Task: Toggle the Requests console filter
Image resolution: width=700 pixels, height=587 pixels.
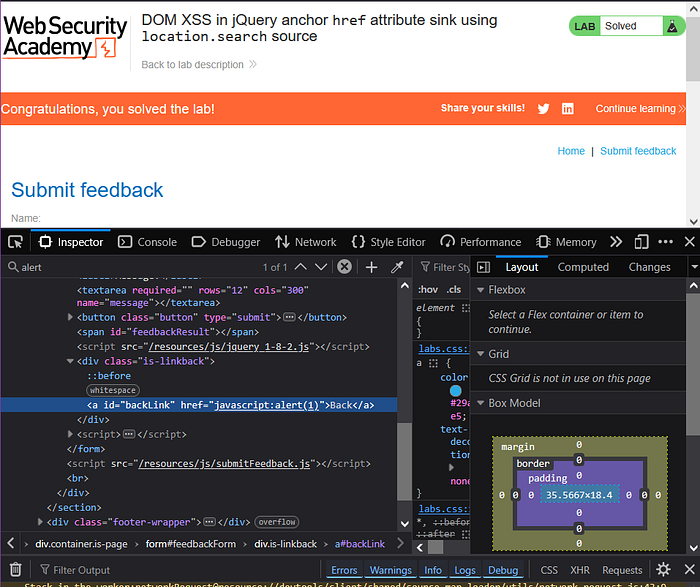Action: [x=622, y=570]
